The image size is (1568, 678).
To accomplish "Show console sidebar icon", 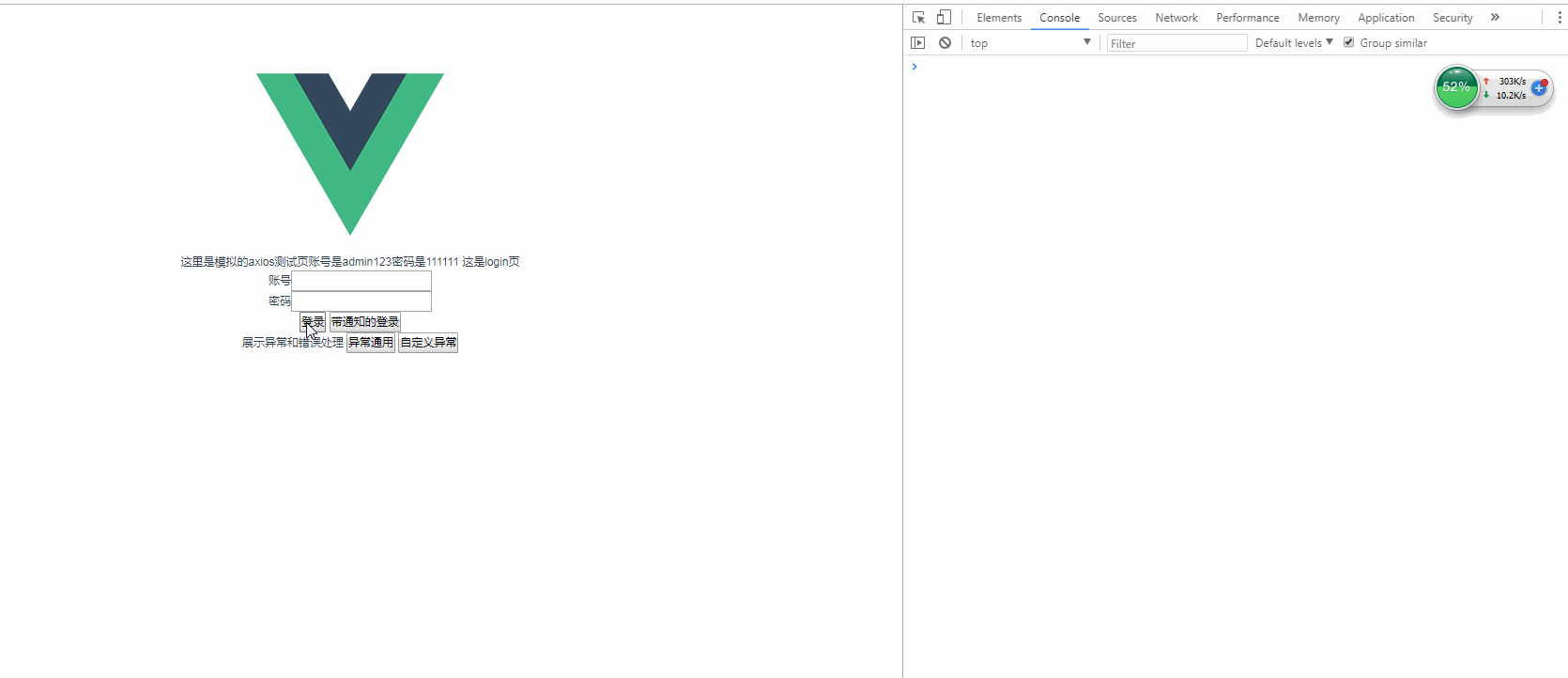I will [918, 43].
